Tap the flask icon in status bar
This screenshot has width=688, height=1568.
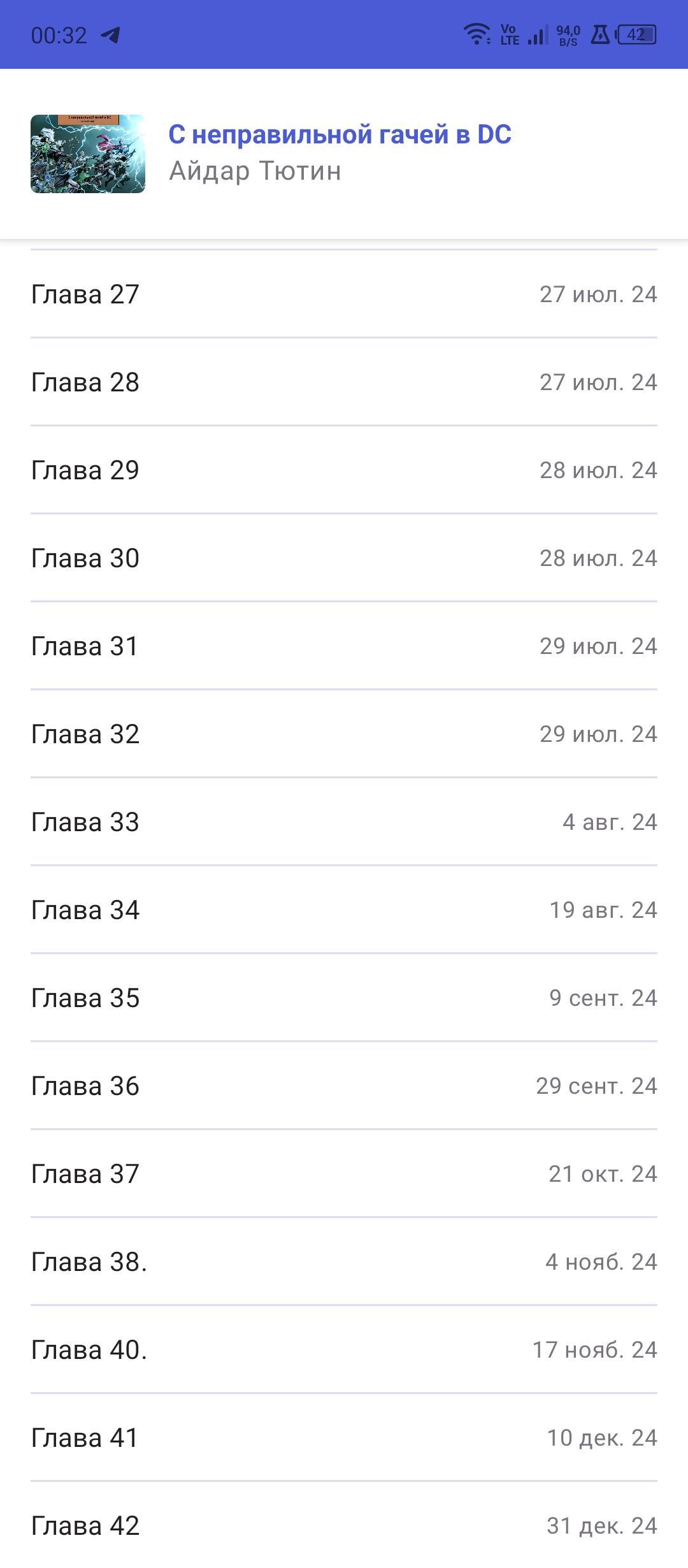click(x=599, y=34)
